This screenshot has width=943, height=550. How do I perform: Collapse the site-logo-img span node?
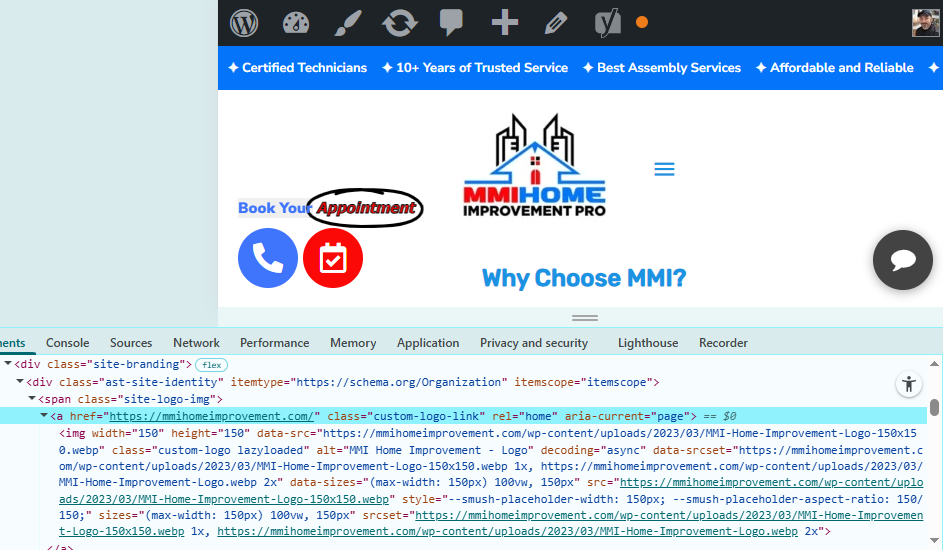[32, 399]
